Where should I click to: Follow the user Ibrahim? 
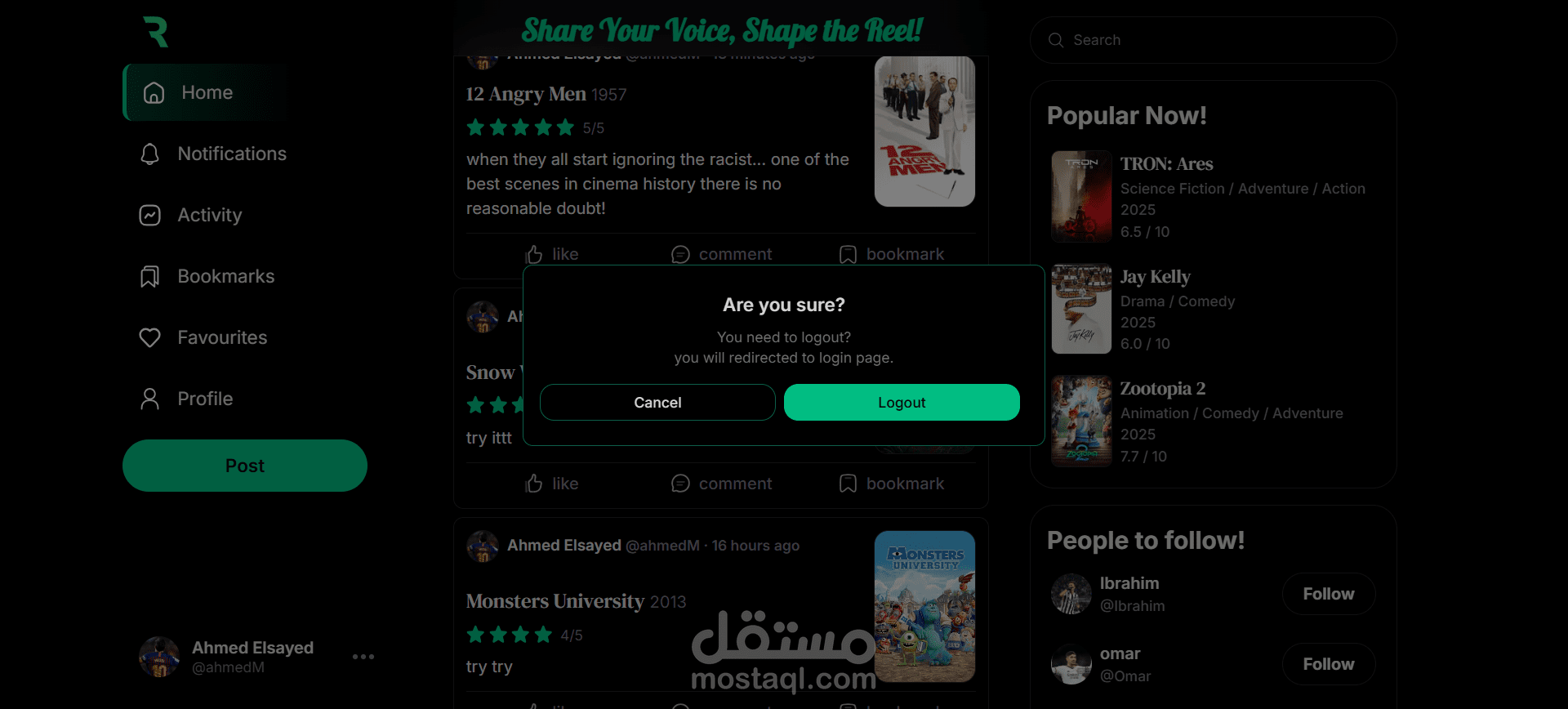(1329, 594)
